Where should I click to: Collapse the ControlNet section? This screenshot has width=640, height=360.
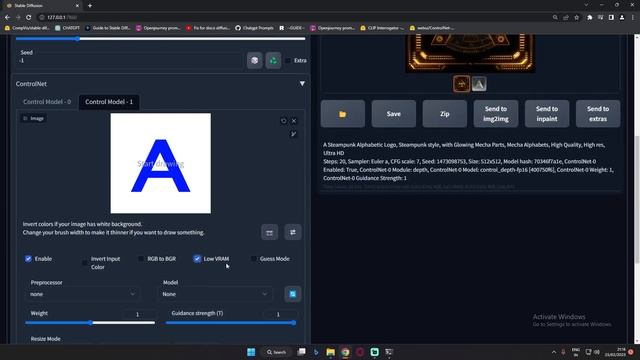pos(302,84)
